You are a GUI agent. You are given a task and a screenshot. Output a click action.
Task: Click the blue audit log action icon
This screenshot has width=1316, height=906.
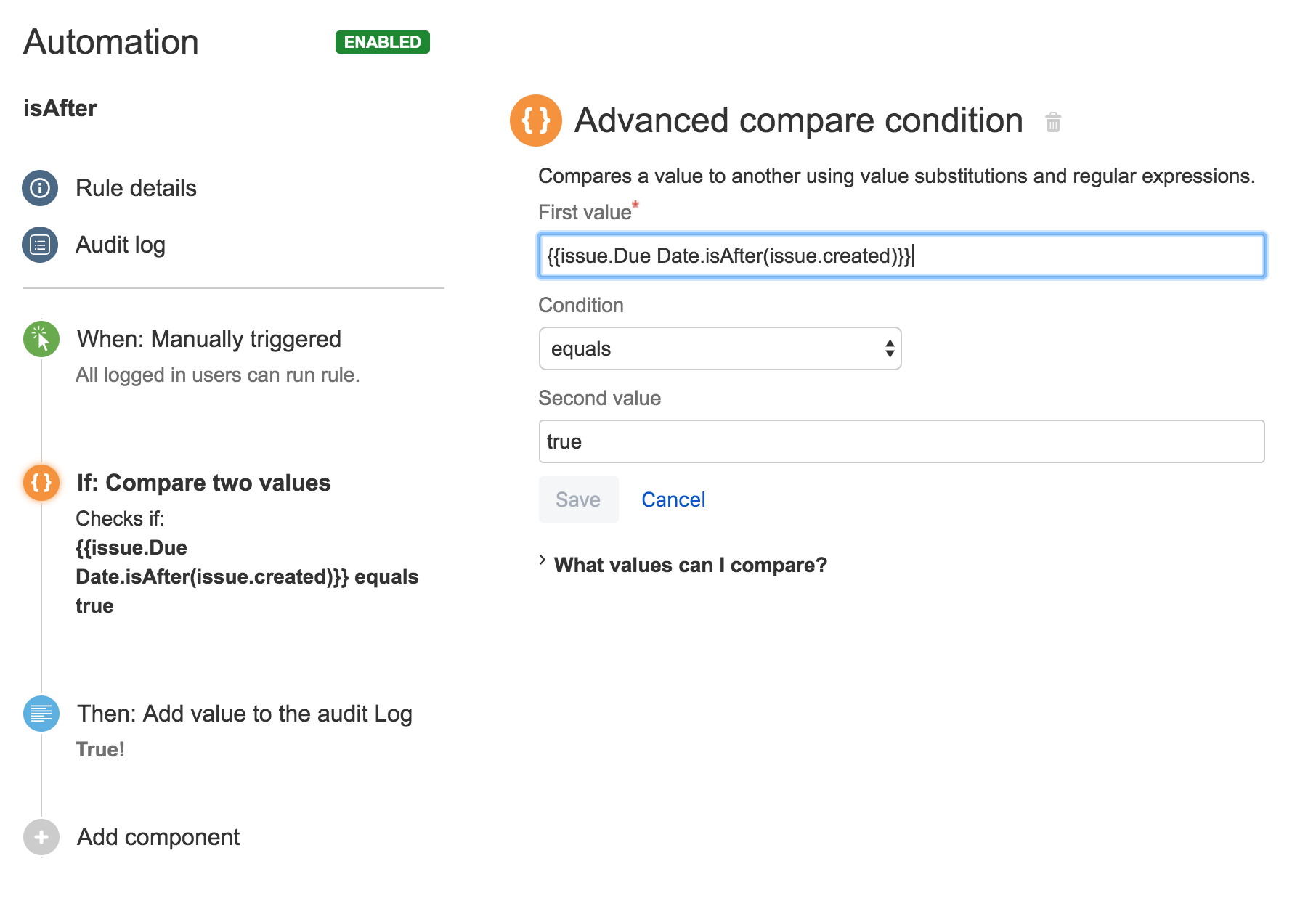click(x=41, y=714)
